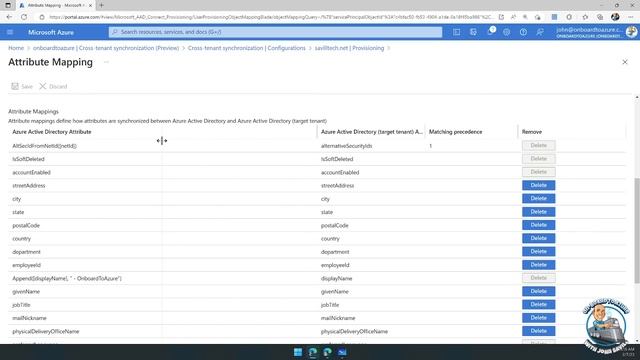
Task: Delete the country mapping
Action: (x=538, y=238)
